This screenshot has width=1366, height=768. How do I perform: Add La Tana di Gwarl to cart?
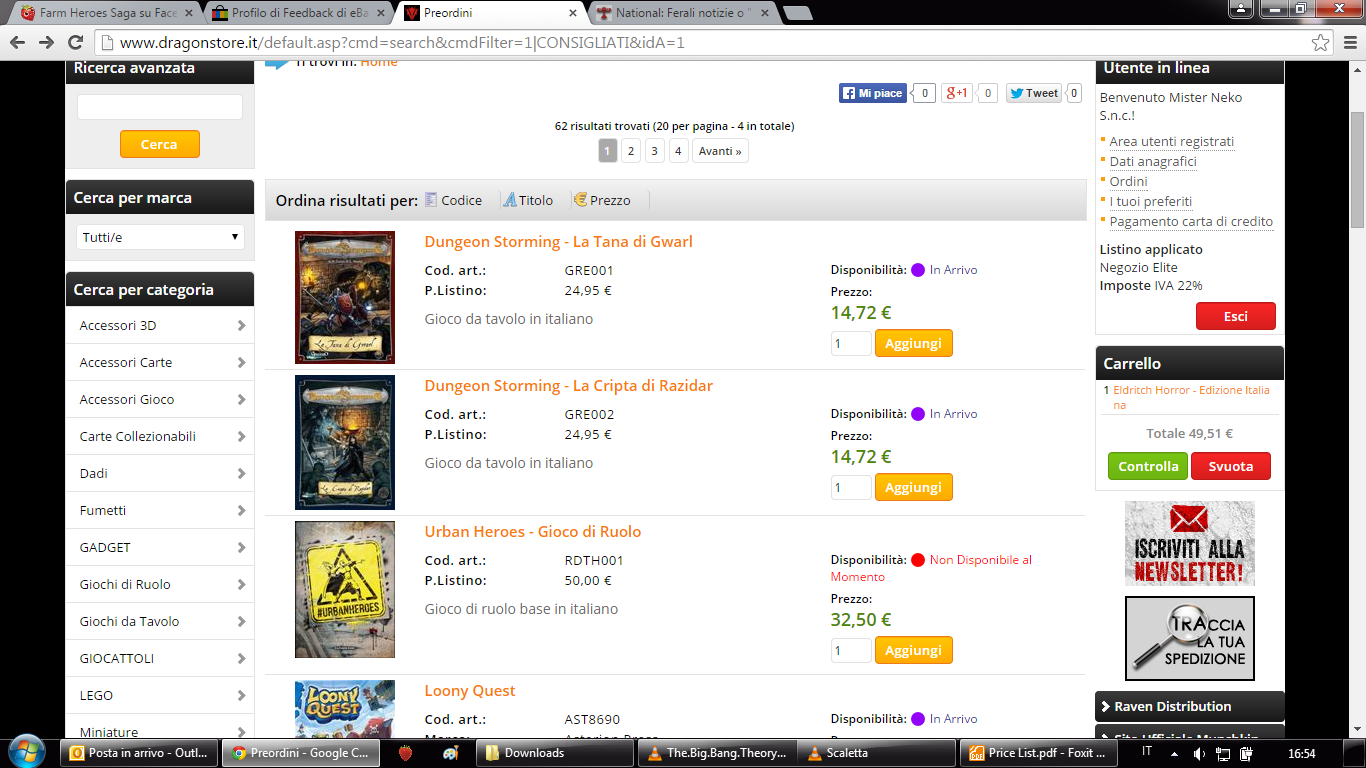(913, 343)
